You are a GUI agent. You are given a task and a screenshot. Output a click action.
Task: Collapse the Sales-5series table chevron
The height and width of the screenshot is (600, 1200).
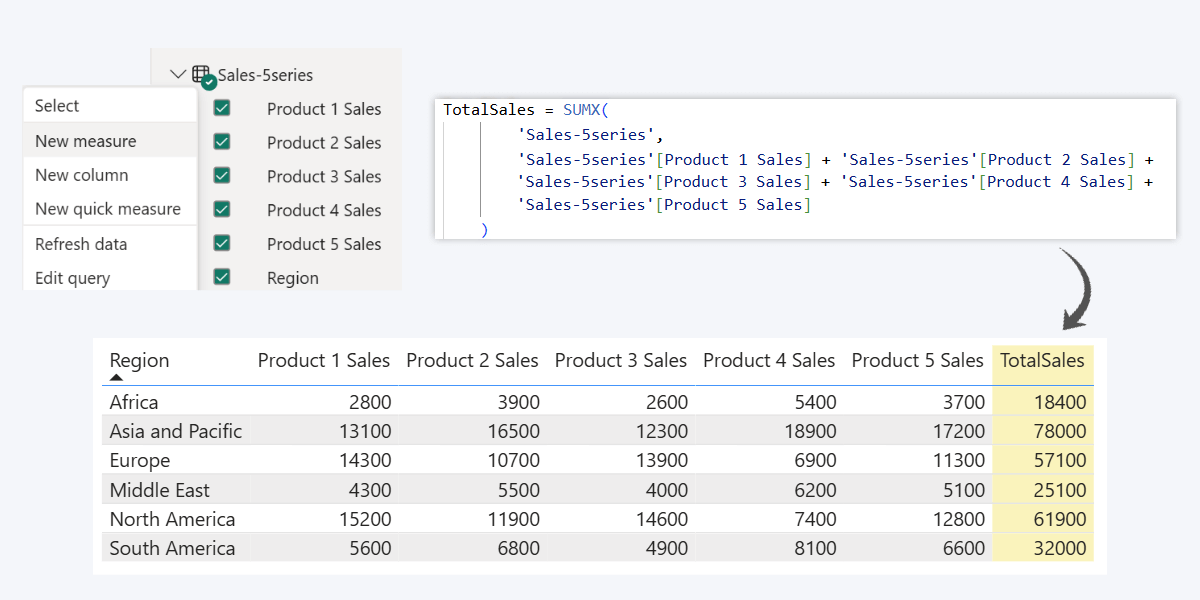click(178, 75)
